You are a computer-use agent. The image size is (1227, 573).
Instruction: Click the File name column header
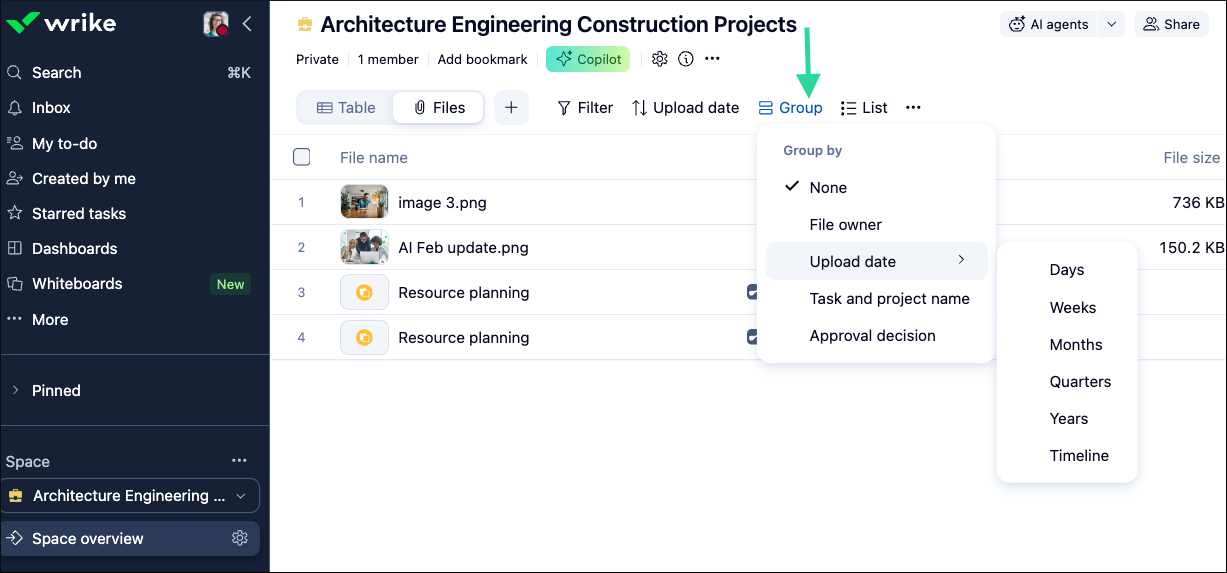(373, 157)
